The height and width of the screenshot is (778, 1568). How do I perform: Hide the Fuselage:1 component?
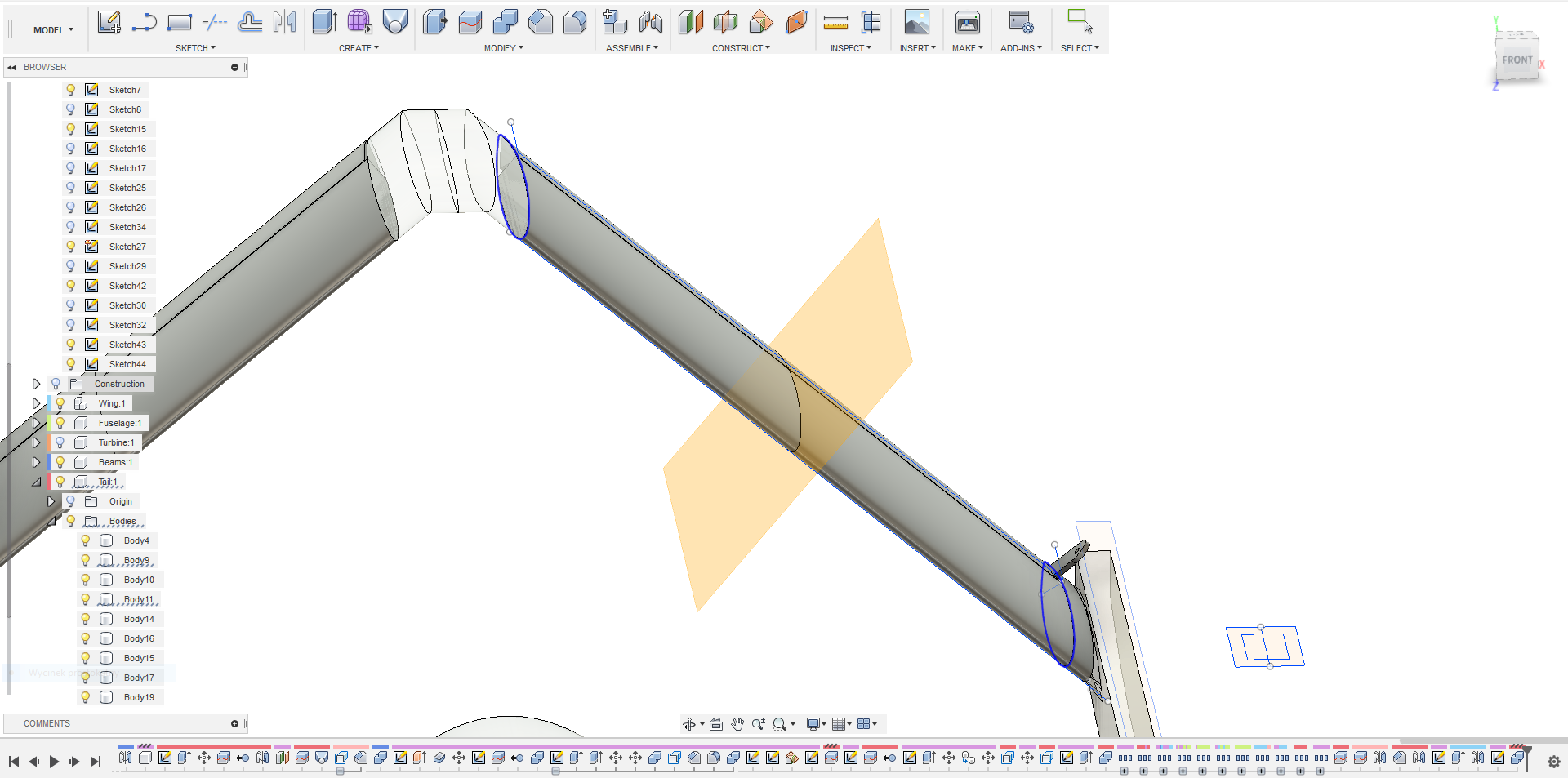(60, 423)
